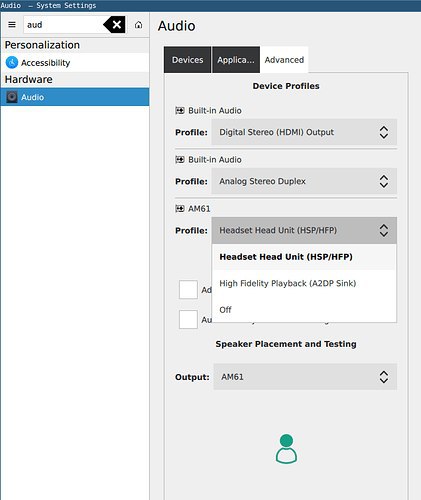Open the Analog Stereo Duplex profile dropdown

(304, 181)
